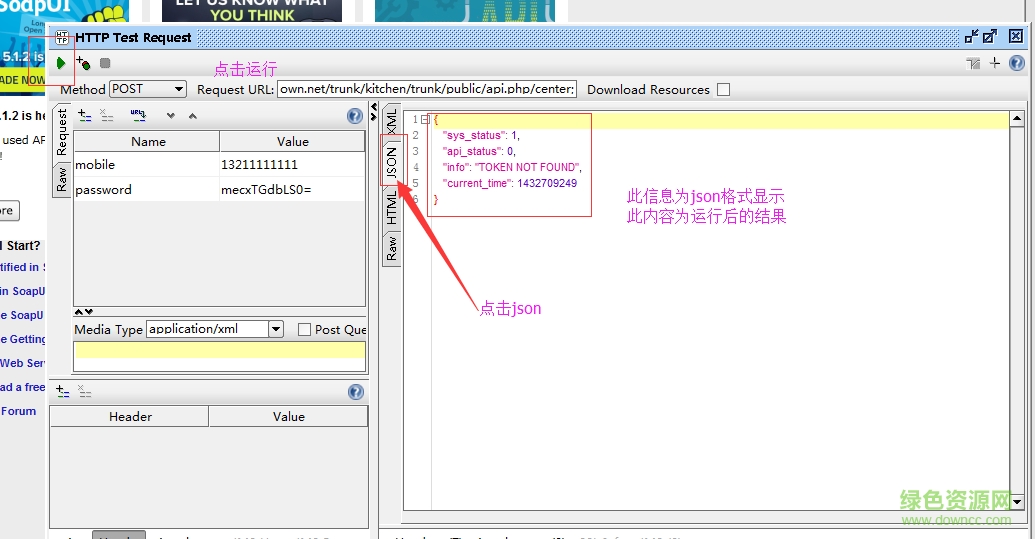Open the XML response tab
Viewport: 1035px width, 539px height.
[391, 121]
